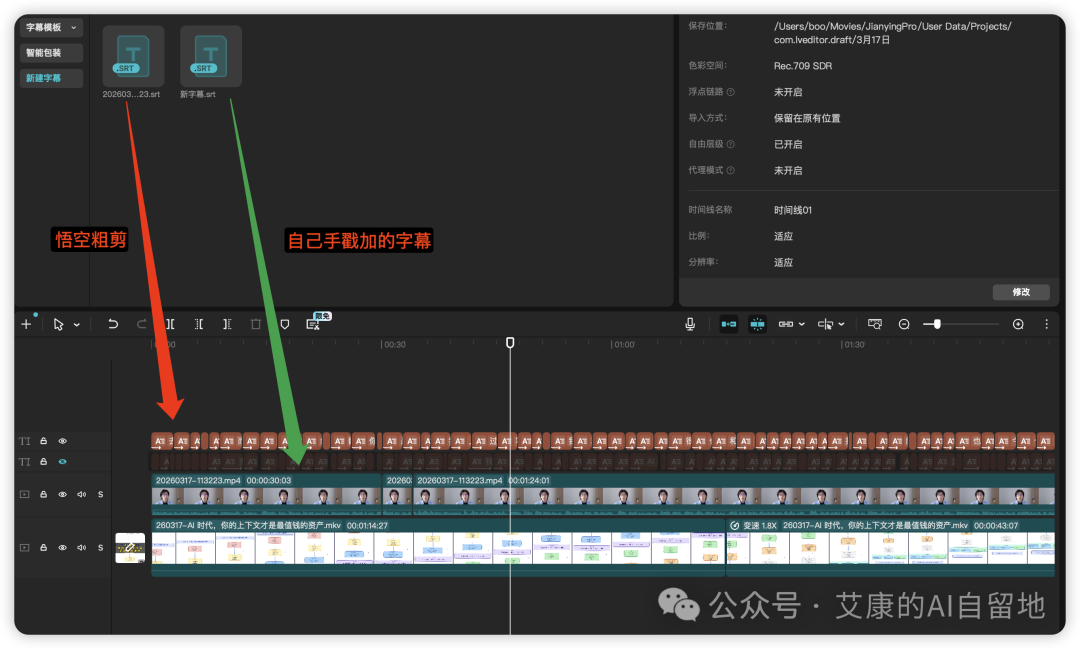Toggle the main track magnet button

[x=729, y=324]
